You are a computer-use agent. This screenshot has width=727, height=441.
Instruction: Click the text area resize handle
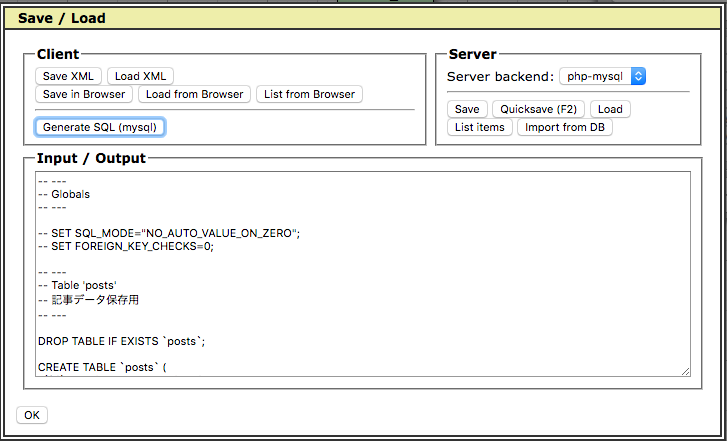[x=685, y=371]
